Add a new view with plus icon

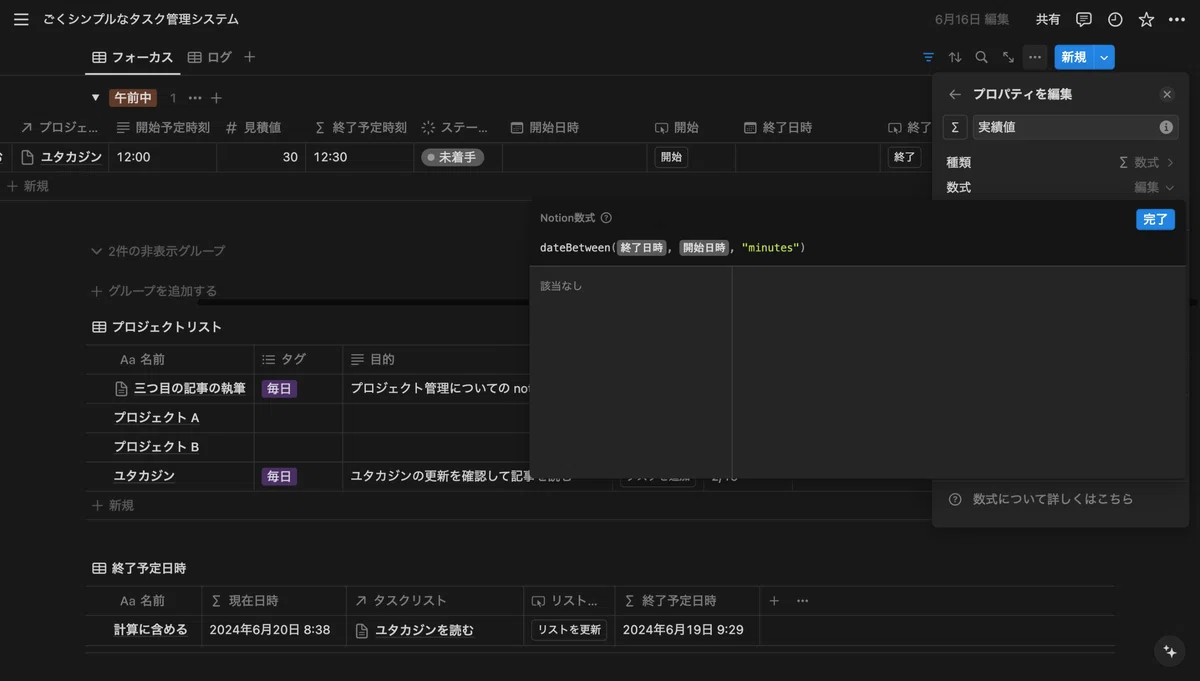click(250, 57)
